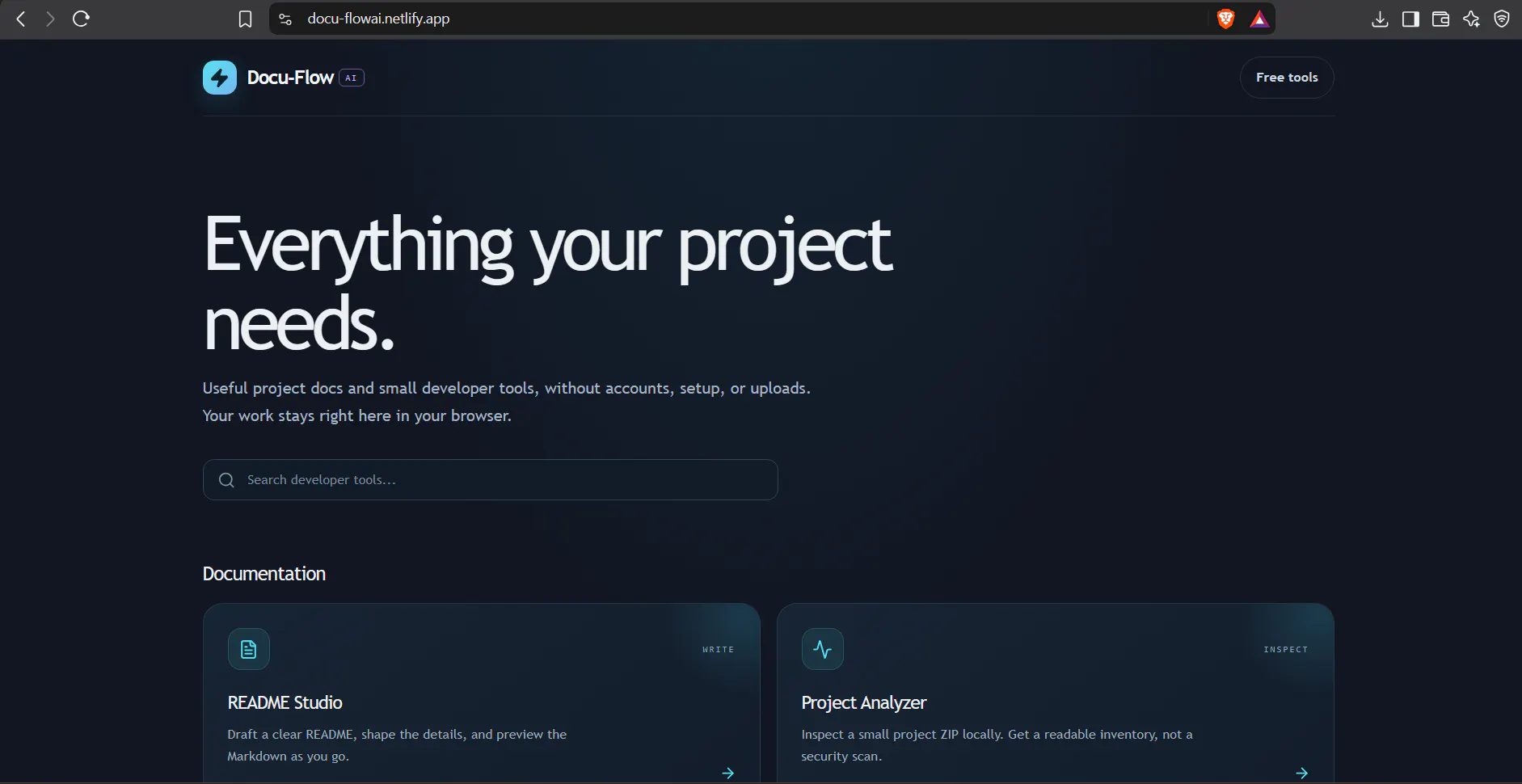The height and width of the screenshot is (784, 1522).
Task: Click the WRITE label on README card
Action: tap(719, 650)
